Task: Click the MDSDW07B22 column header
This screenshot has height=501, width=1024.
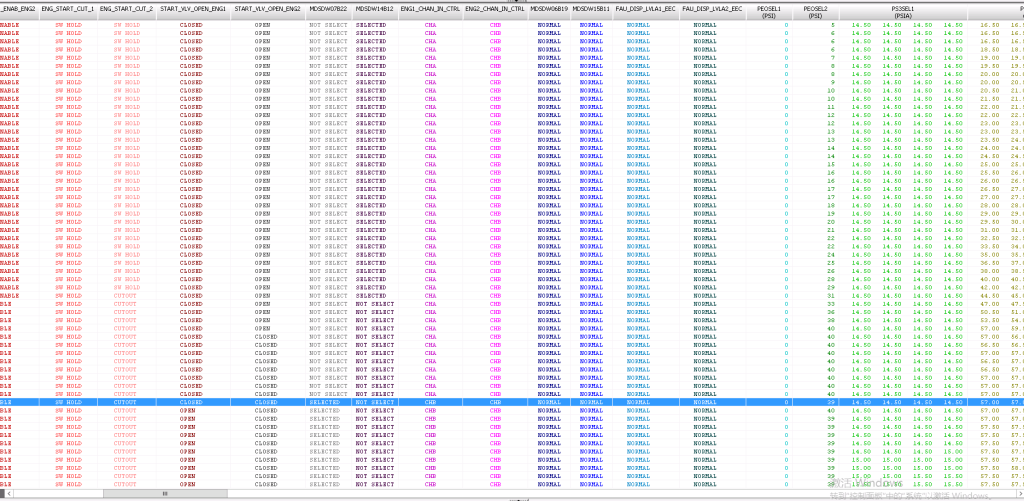Action: tap(328, 8)
